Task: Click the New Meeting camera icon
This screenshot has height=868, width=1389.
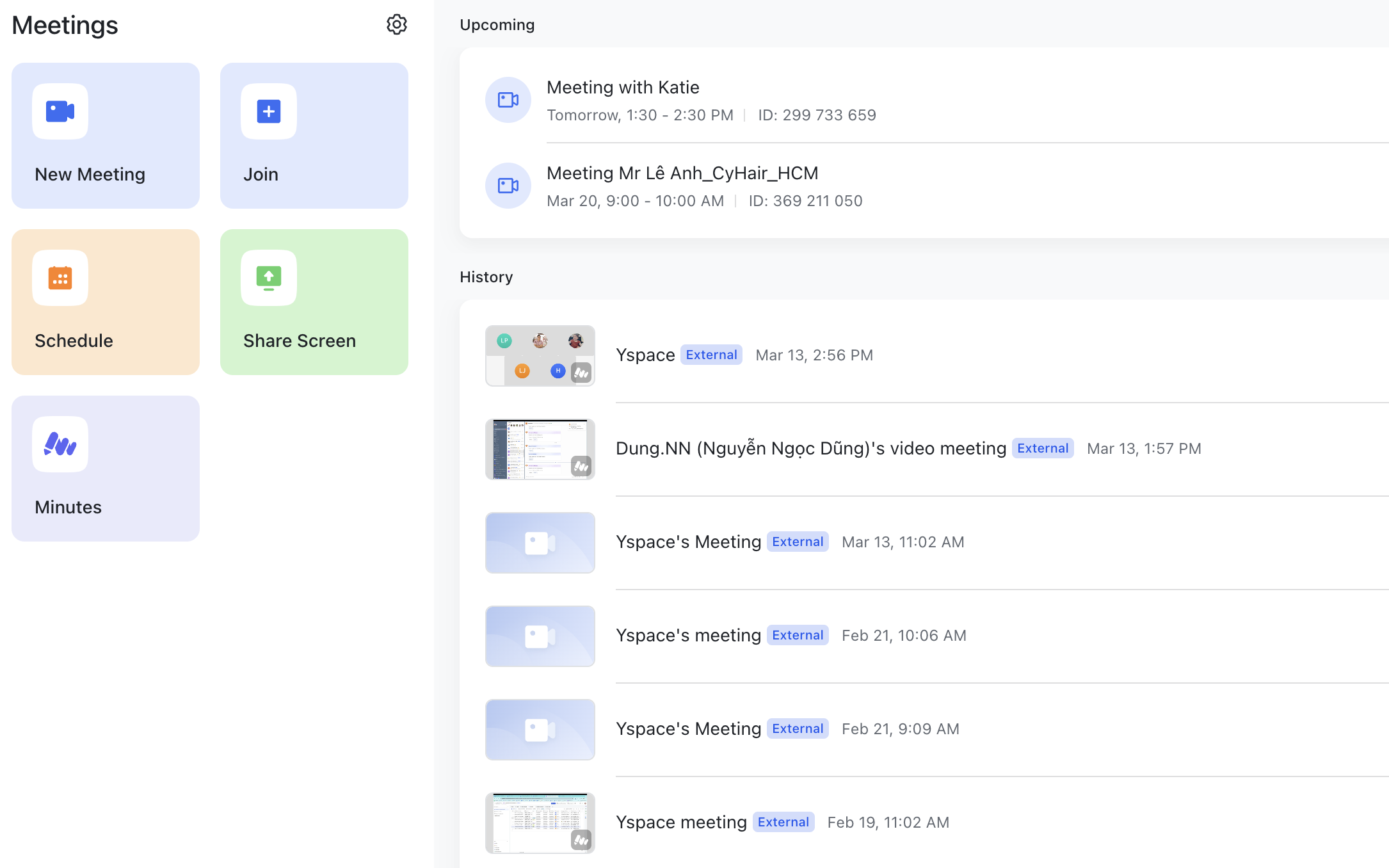Action: pyautogui.click(x=60, y=111)
